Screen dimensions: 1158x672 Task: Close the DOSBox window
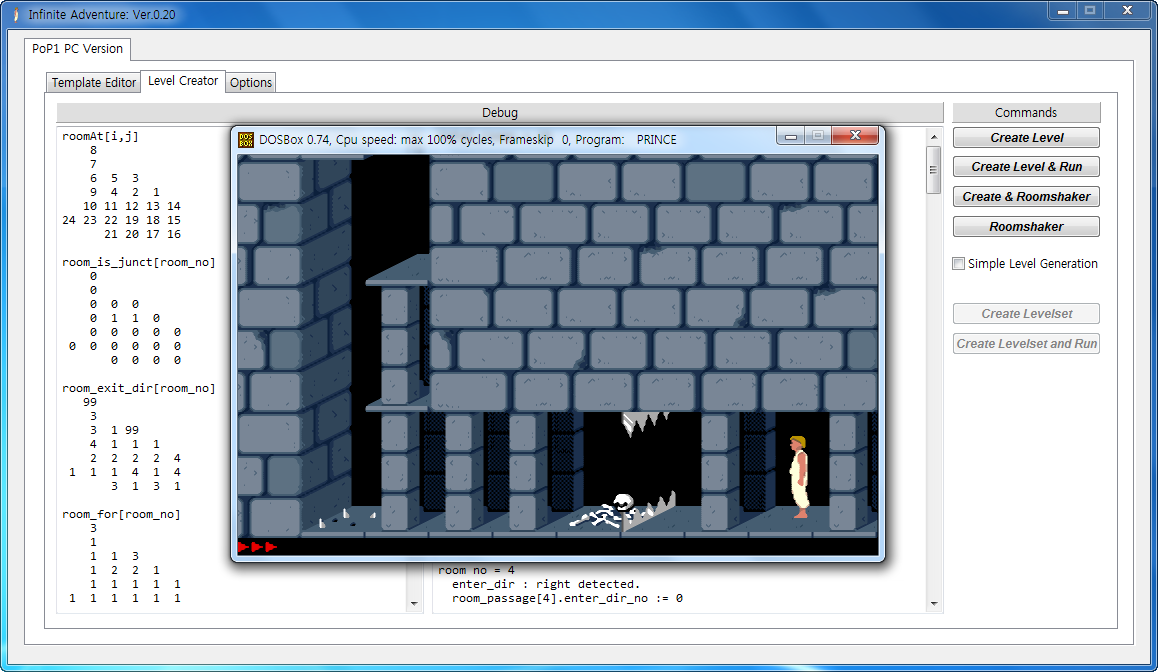coord(854,136)
